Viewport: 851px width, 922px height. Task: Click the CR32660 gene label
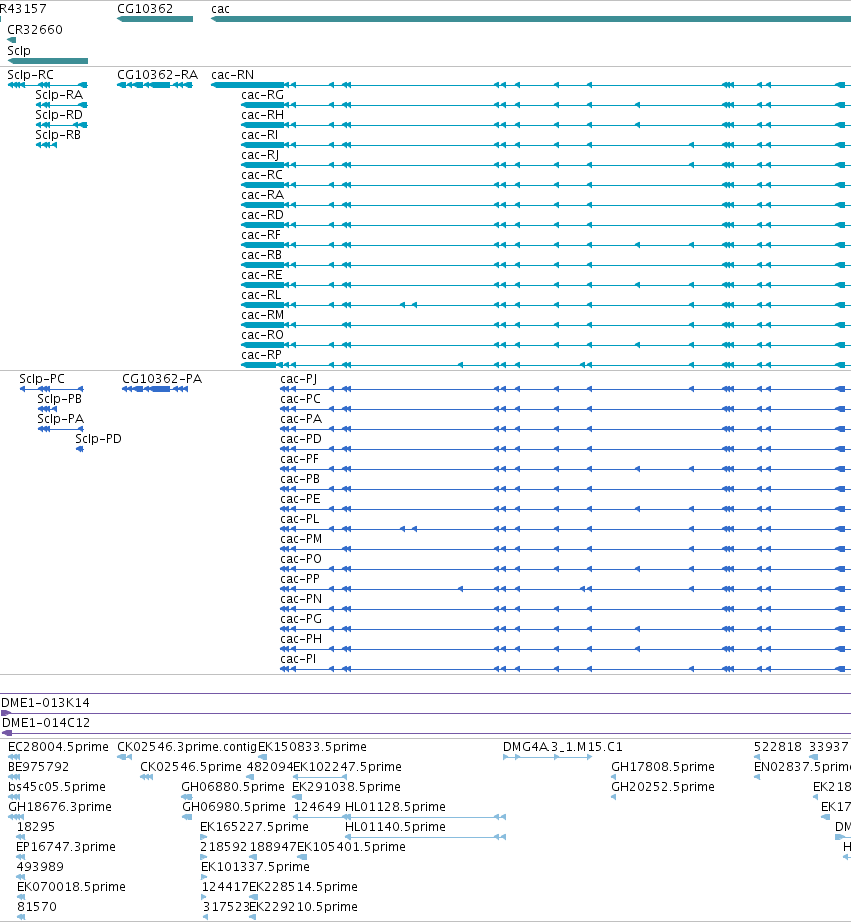[x=35, y=29]
